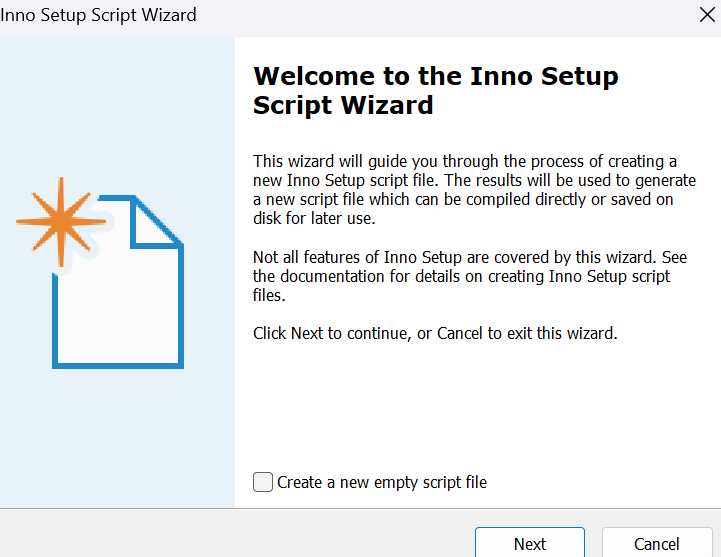The image size is (721, 557).
Task: Click the orange starburst sparkle
Action: click(x=61, y=222)
